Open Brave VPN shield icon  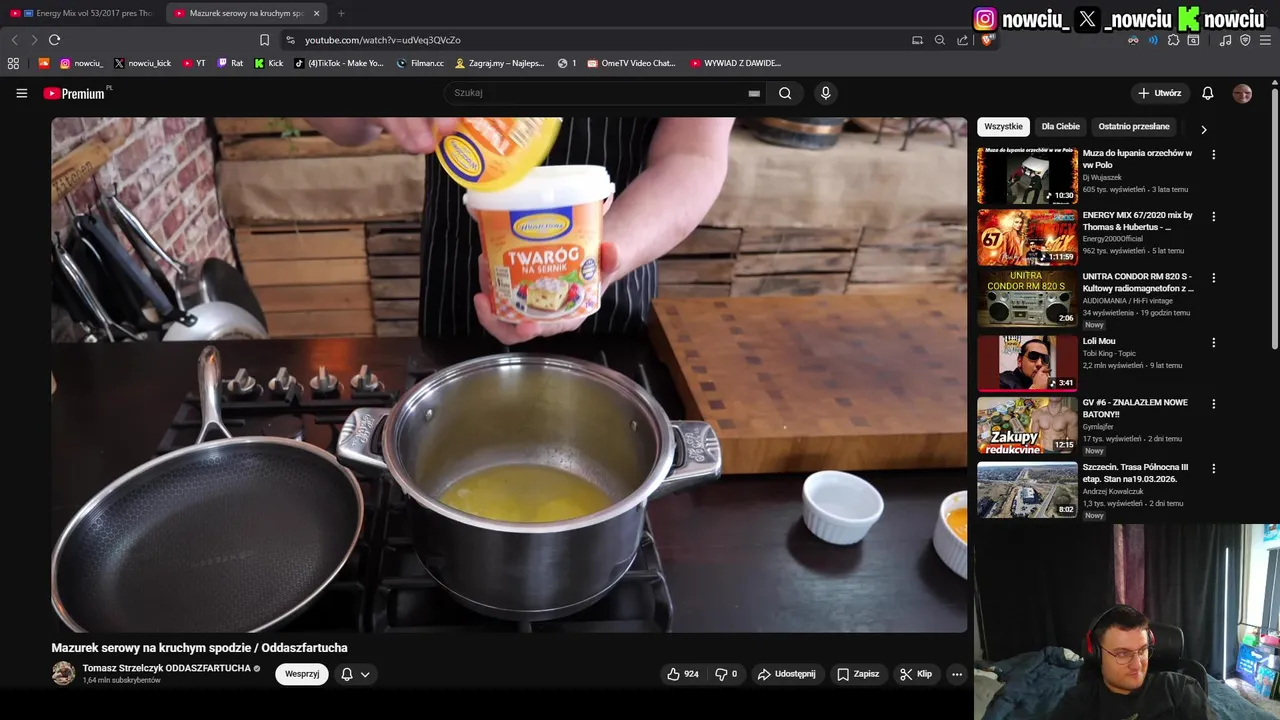click(1245, 40)
